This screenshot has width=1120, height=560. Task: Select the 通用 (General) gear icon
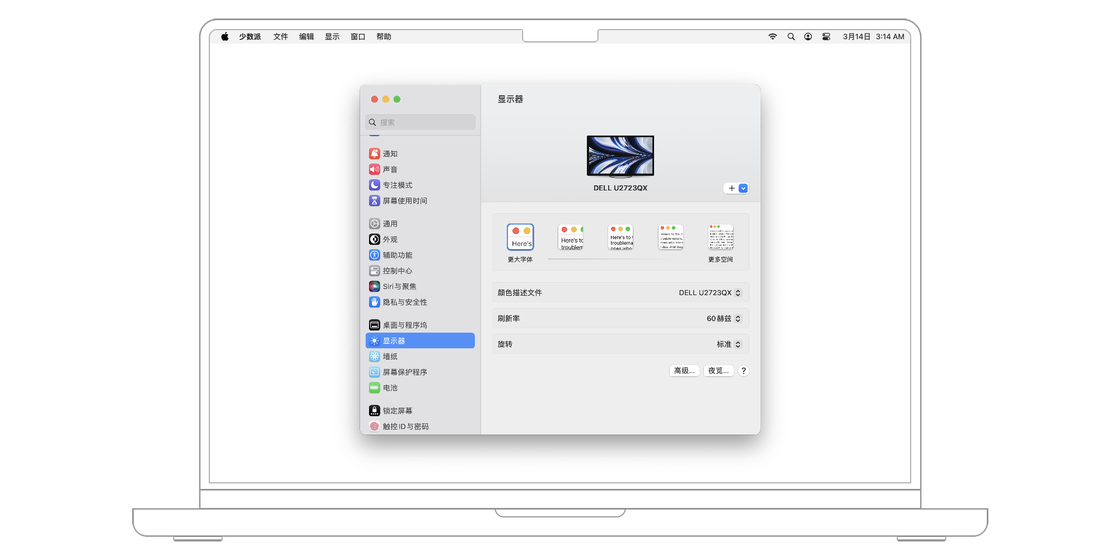pyautogui.click(x=374, y=224)
